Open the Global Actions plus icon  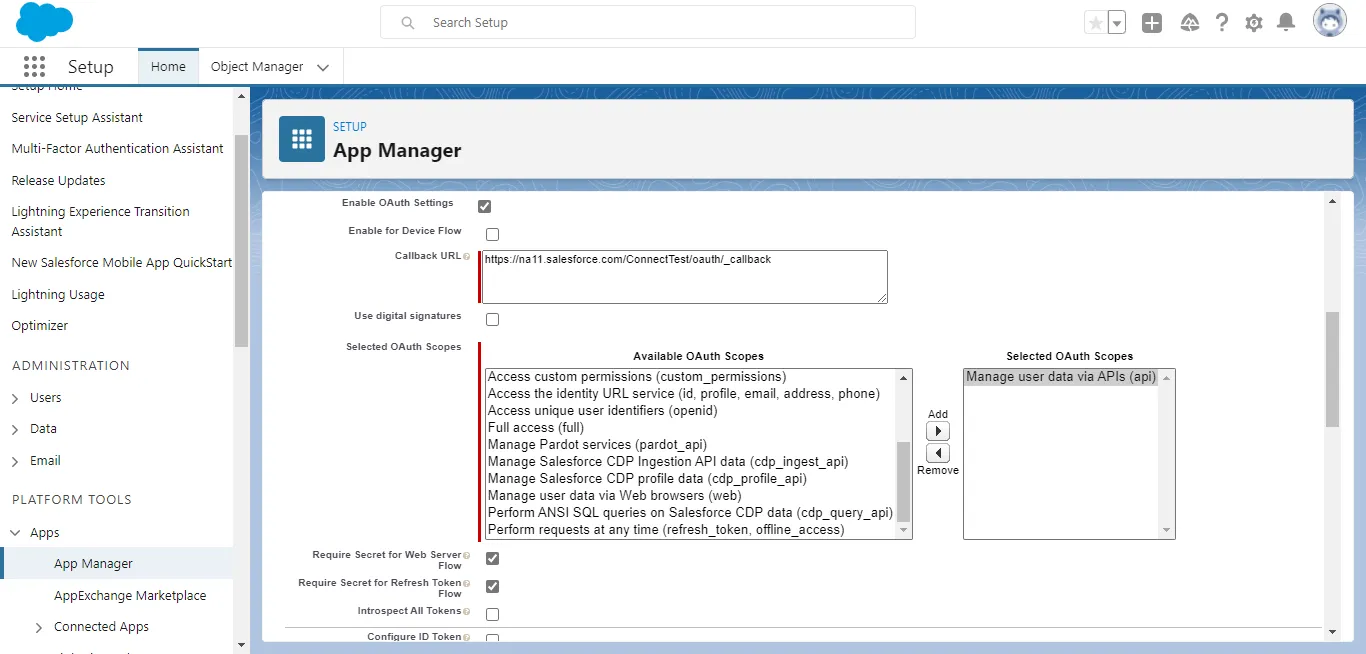(x=1152, y=23)
